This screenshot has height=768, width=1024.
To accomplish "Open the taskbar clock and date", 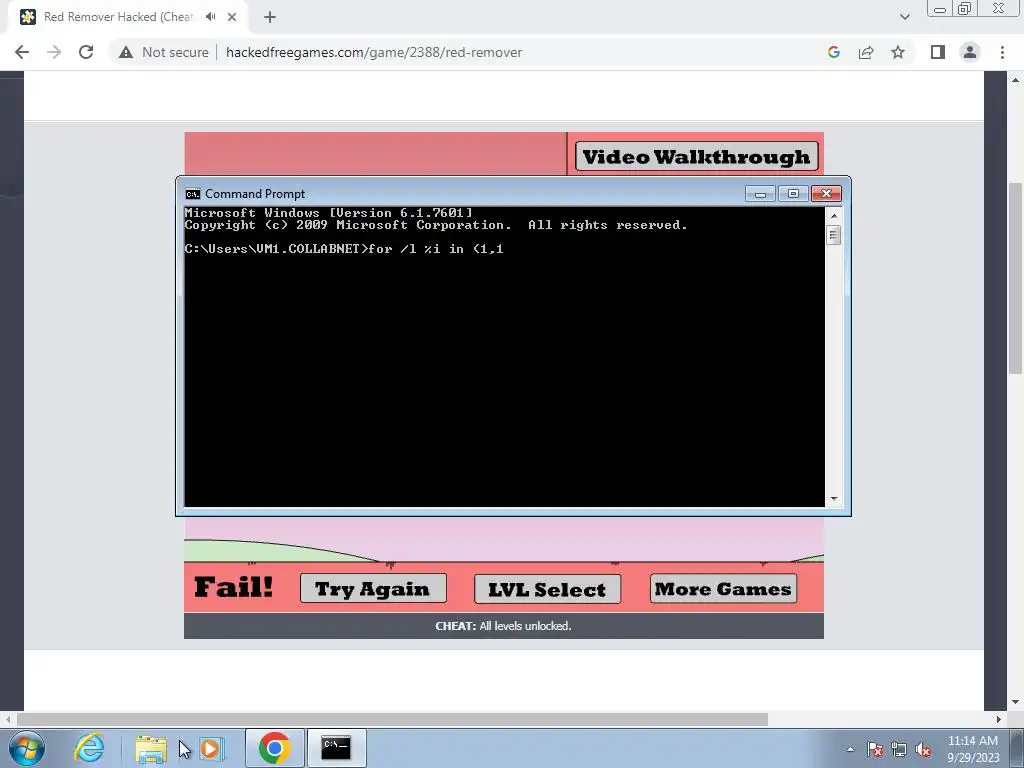I will [x=973, y=749].
